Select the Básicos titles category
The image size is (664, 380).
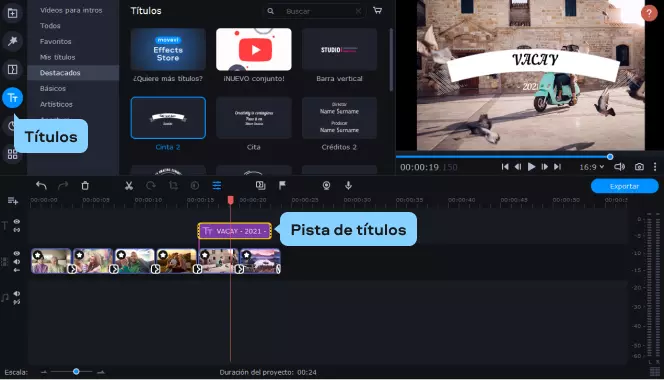[53, 89]
